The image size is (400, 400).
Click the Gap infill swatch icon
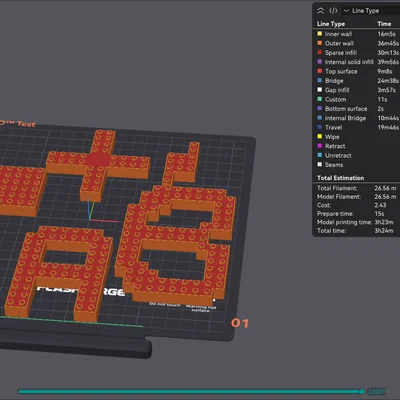[320, 90]
